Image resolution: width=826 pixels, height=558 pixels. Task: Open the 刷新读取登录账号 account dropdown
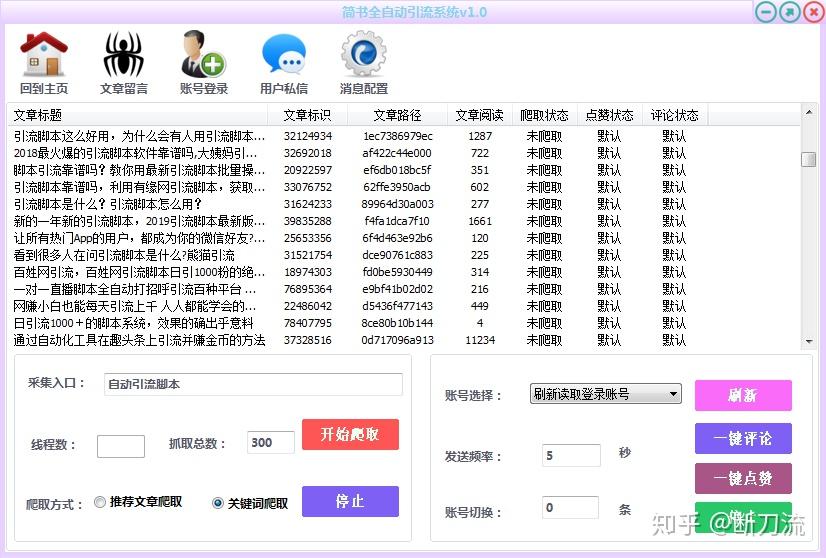coord(605,394)
